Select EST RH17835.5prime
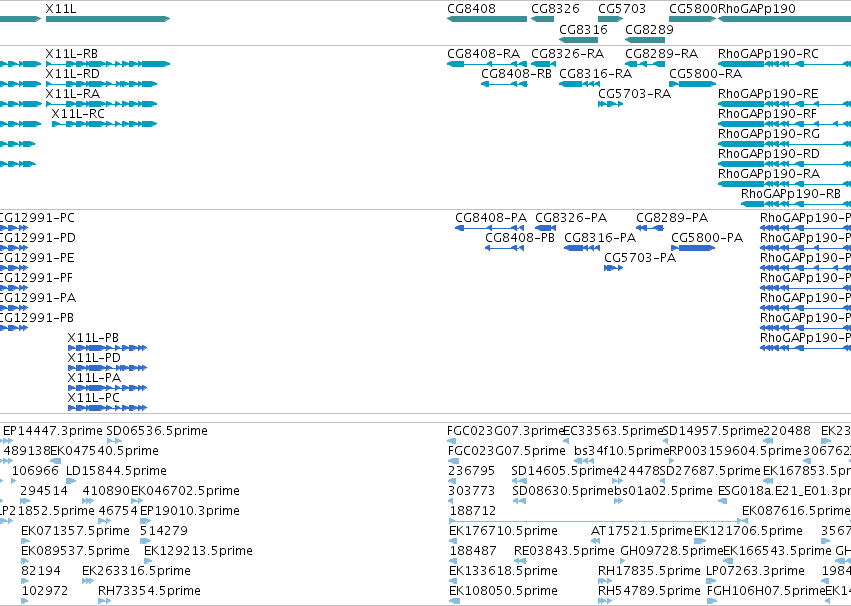The width and height of the screenshot is (851, 606). click(650, 571)
